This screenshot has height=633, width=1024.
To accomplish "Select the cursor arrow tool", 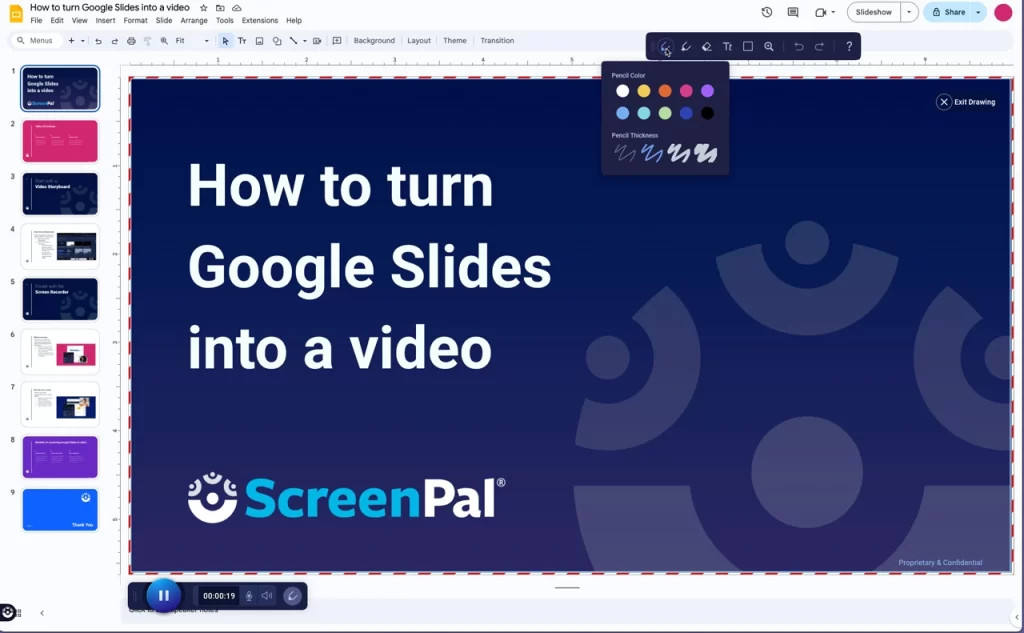I will [225, 41].
